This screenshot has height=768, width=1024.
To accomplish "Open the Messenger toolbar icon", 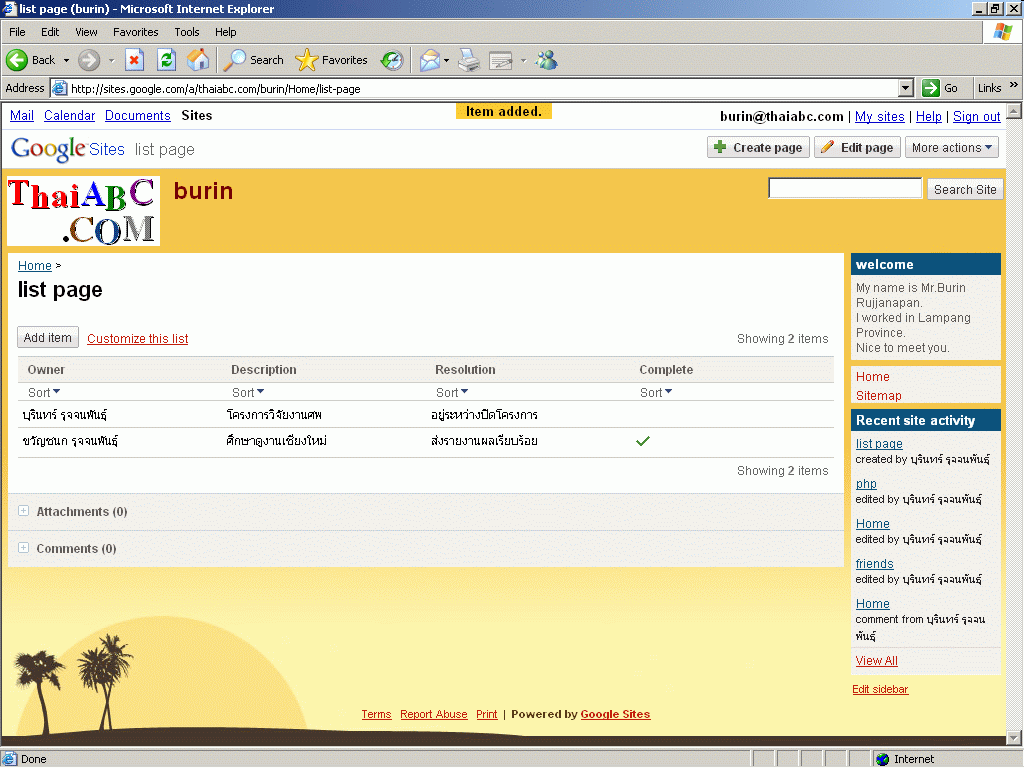I will pyautogui.click(x=546, y=60).
